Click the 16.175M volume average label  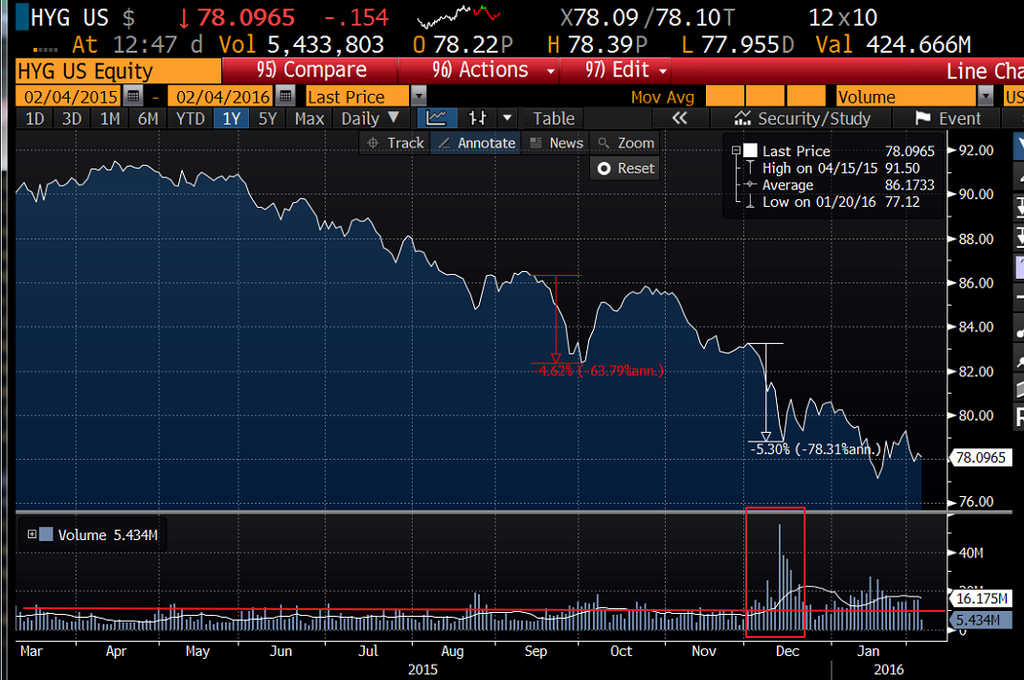pos(981,598)
